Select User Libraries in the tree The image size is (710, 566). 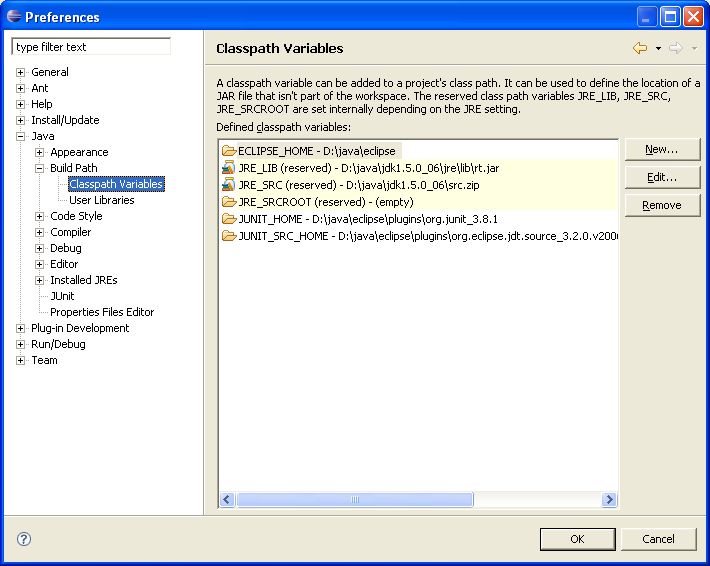pyautogui.click(x=101, y=200)
